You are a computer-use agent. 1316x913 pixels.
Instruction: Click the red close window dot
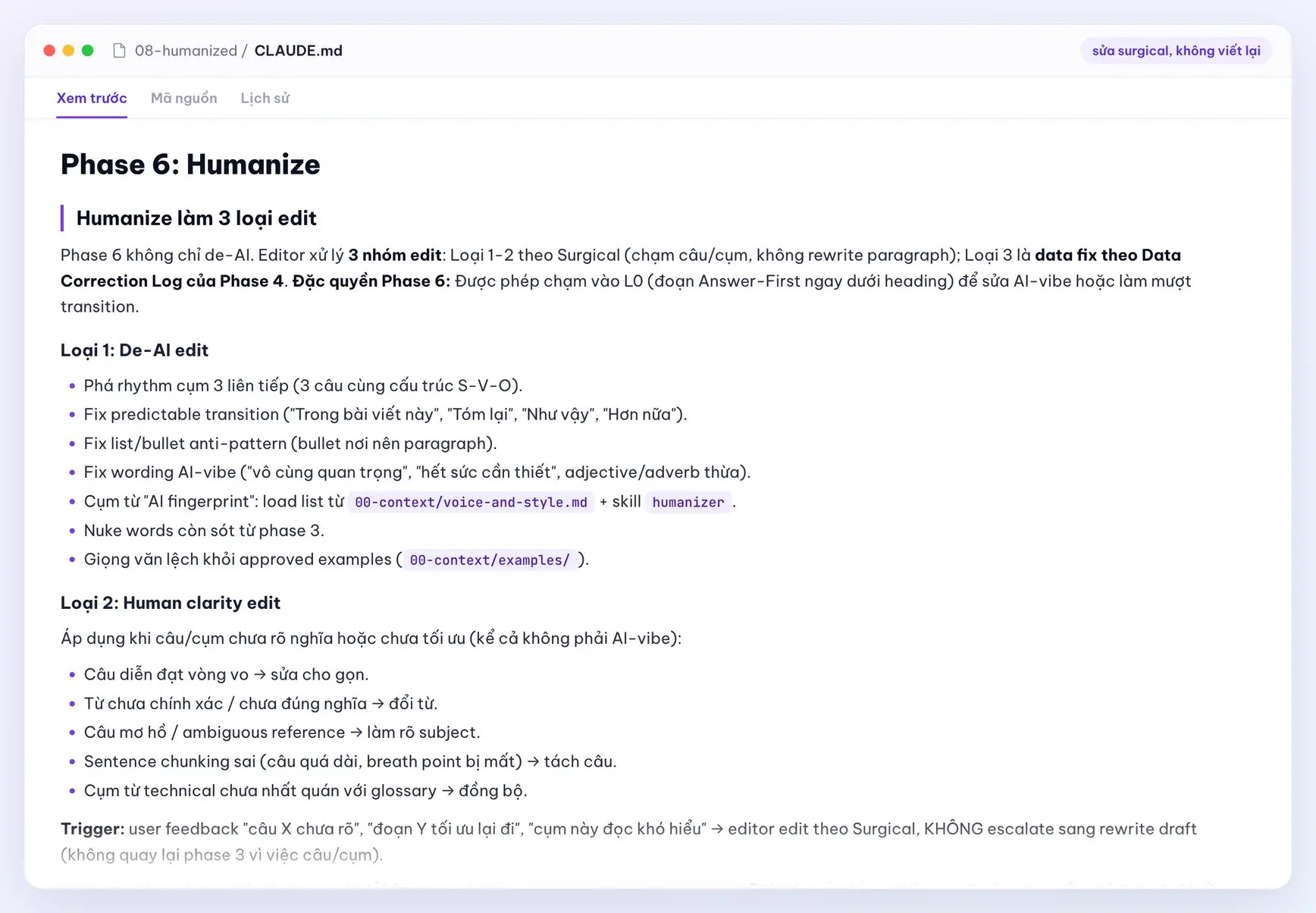(49, 51)
